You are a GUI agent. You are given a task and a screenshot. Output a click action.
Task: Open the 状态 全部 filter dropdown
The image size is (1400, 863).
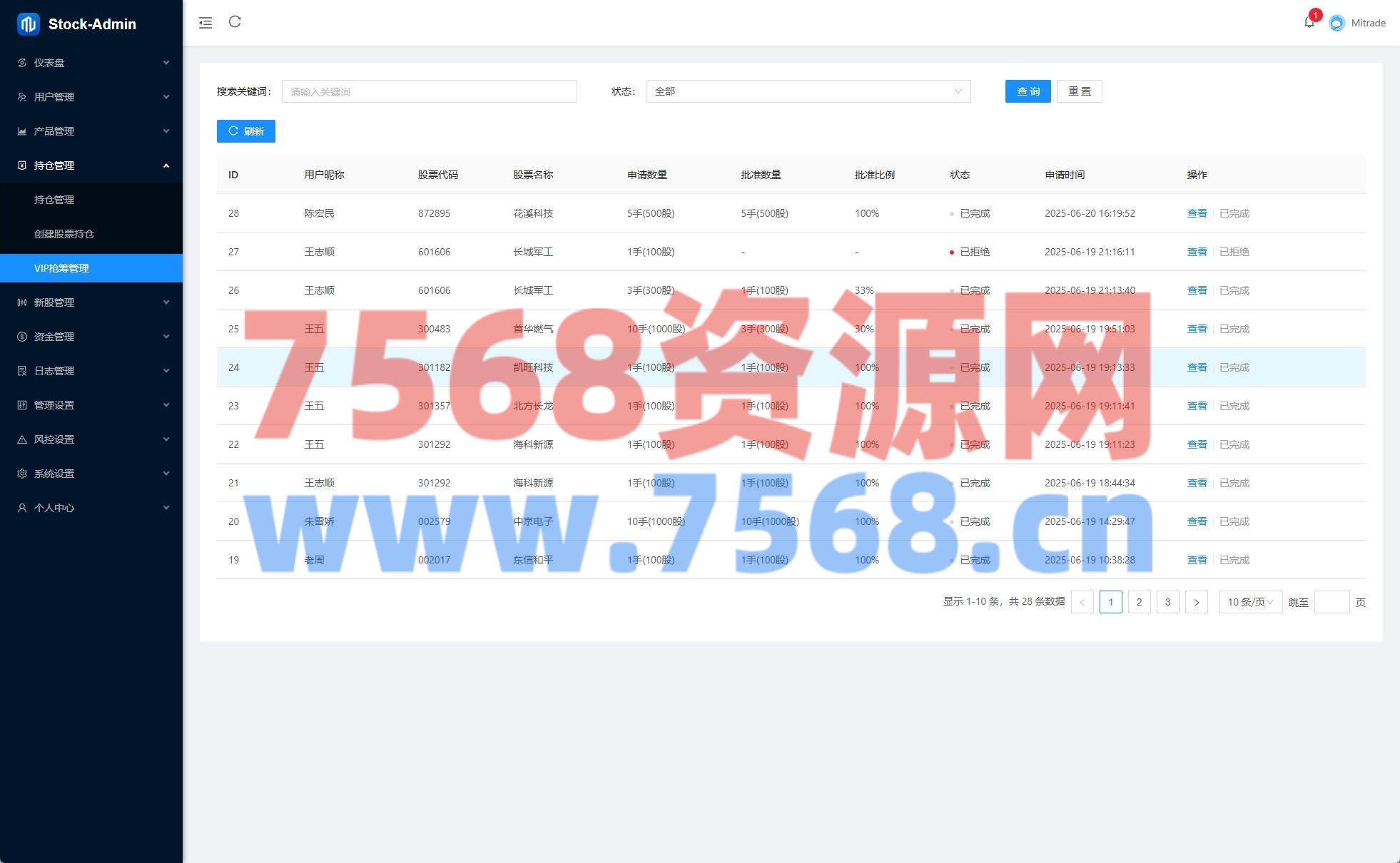pyautogui.click(x=808, y=91)
